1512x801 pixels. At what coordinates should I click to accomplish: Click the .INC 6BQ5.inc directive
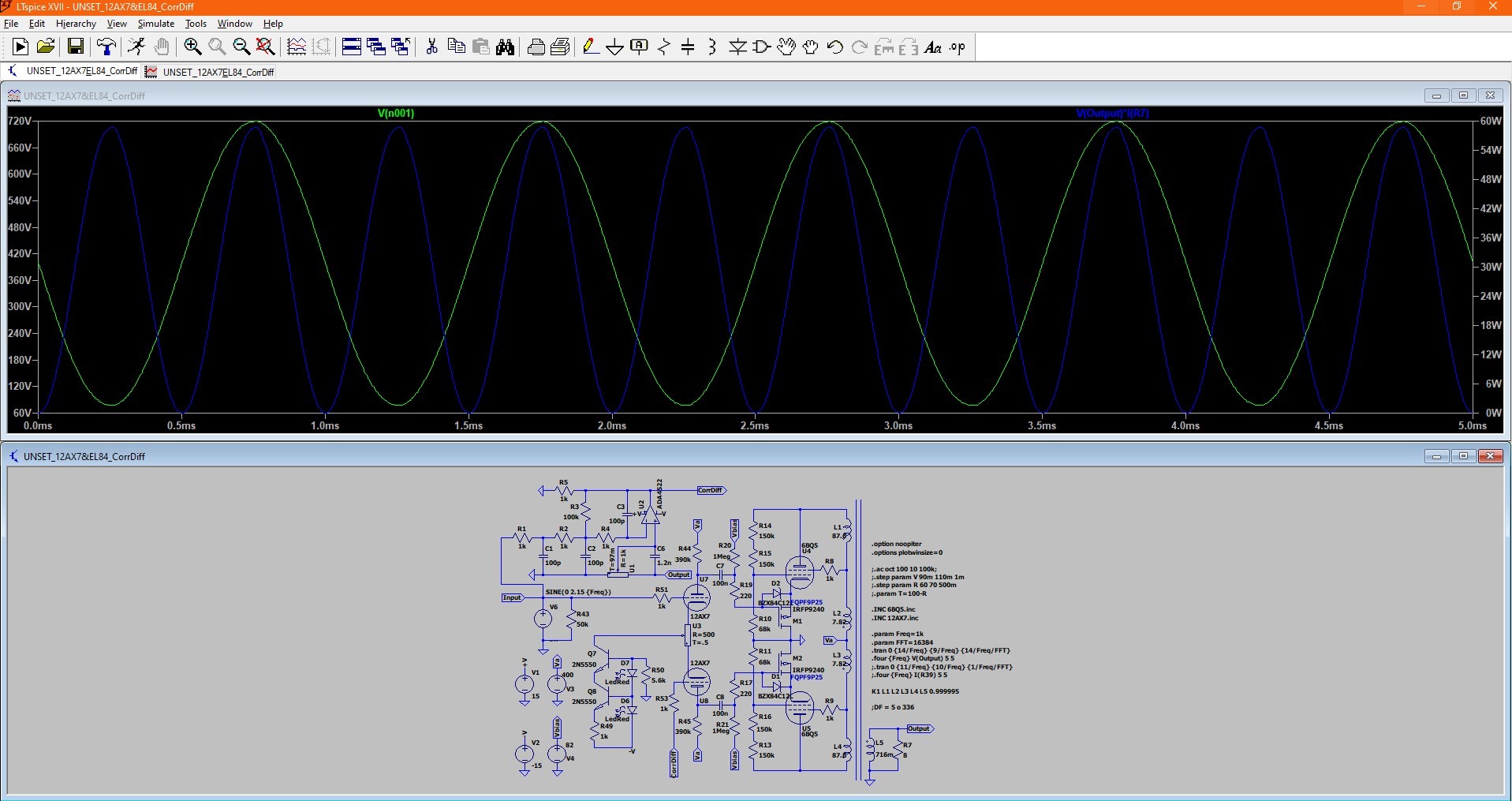pyautogui.click(x=894, y=609)
